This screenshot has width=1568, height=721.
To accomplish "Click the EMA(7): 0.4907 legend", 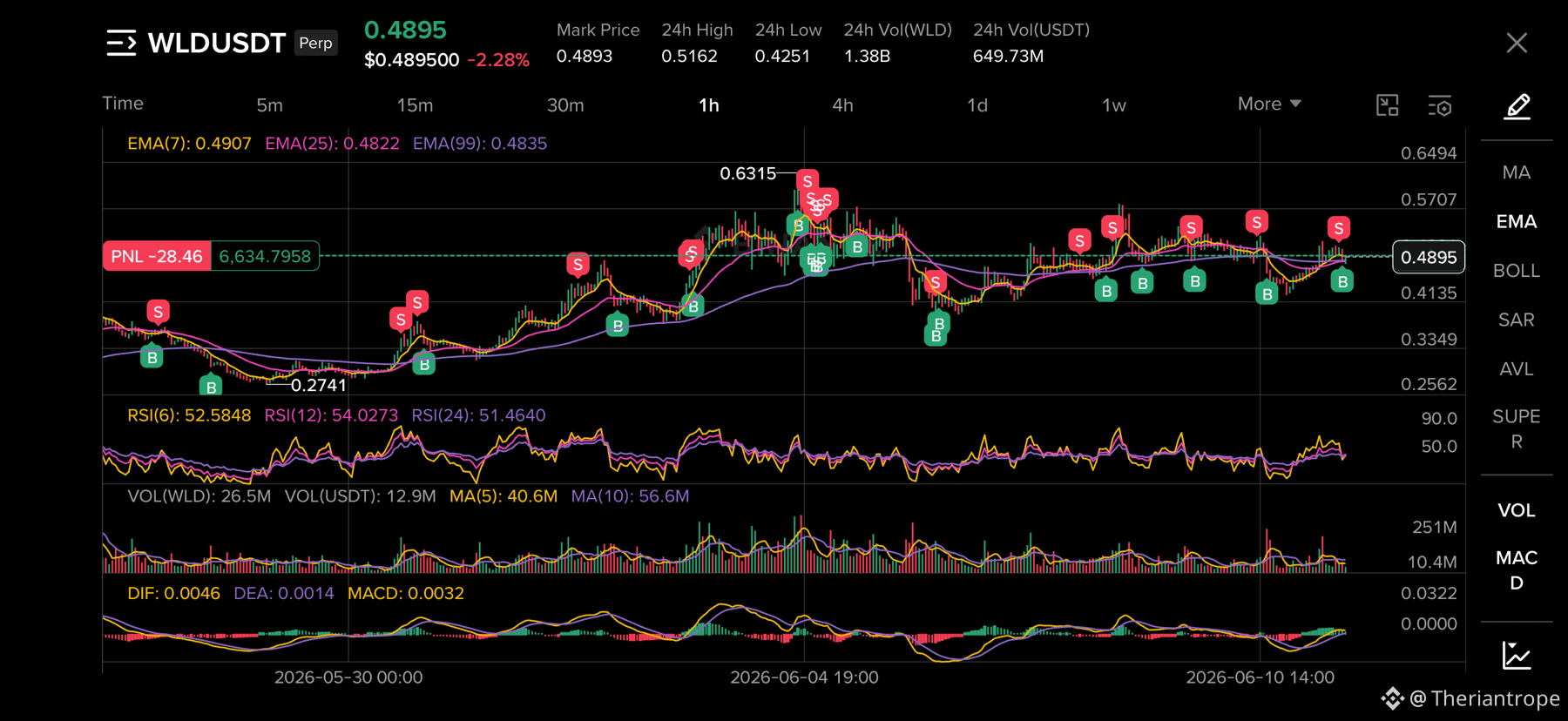I will (x=189, y=144).
